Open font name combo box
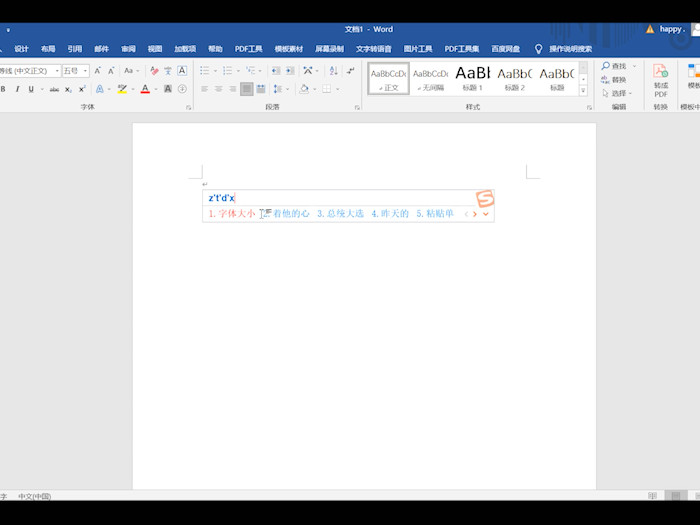The height and width of the screenshot is (525, 700). click(x=29, y=71)
